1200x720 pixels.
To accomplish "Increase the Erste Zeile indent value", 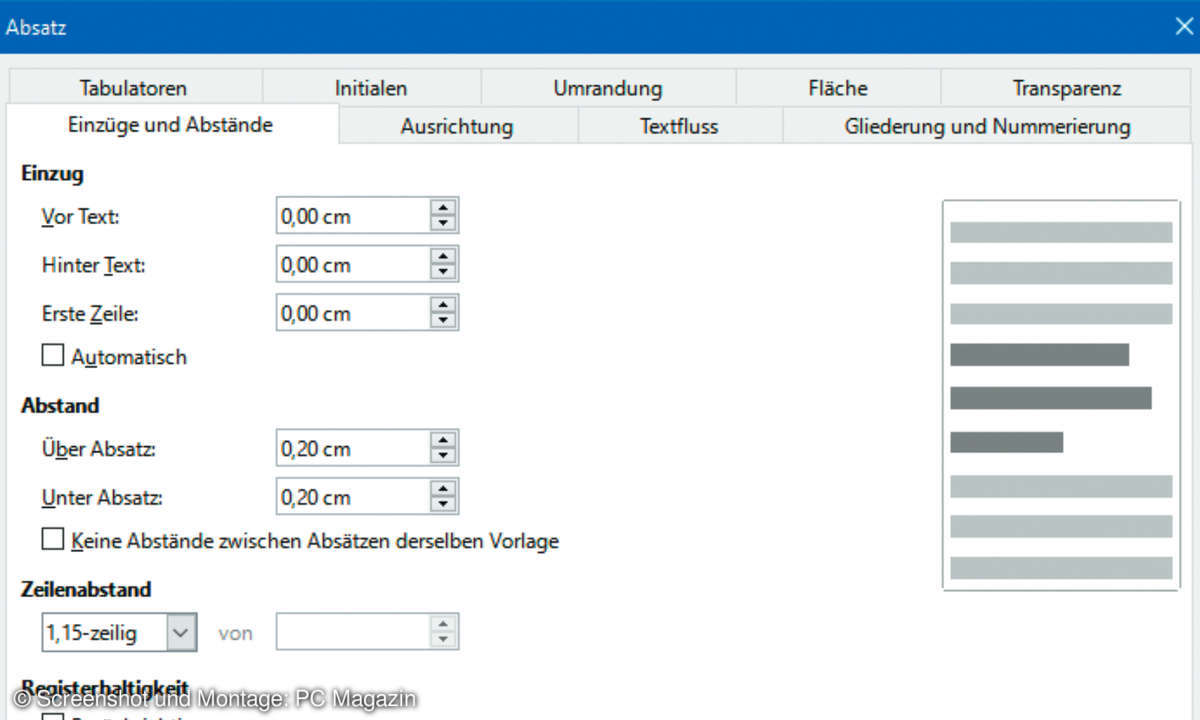I will (x=443, y=305).
